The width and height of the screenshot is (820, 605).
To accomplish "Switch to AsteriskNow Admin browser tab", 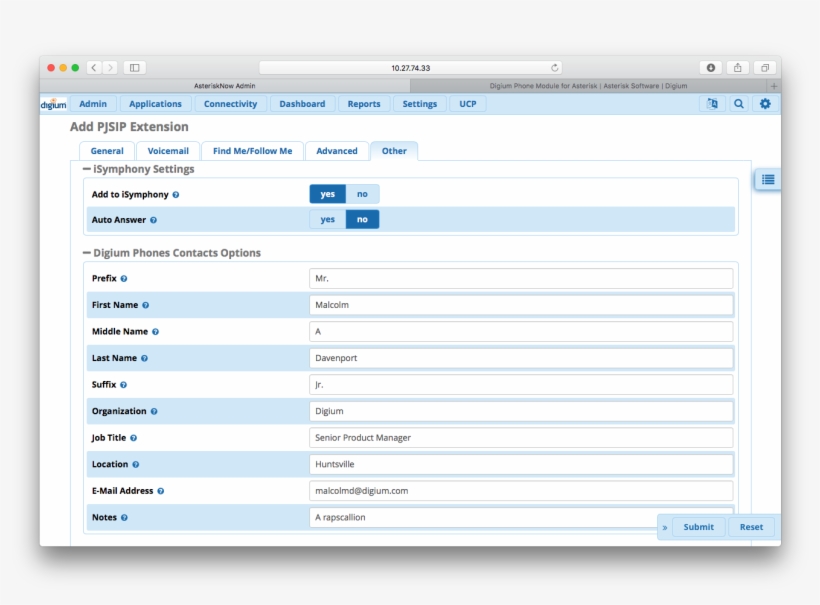I will 225,86.
